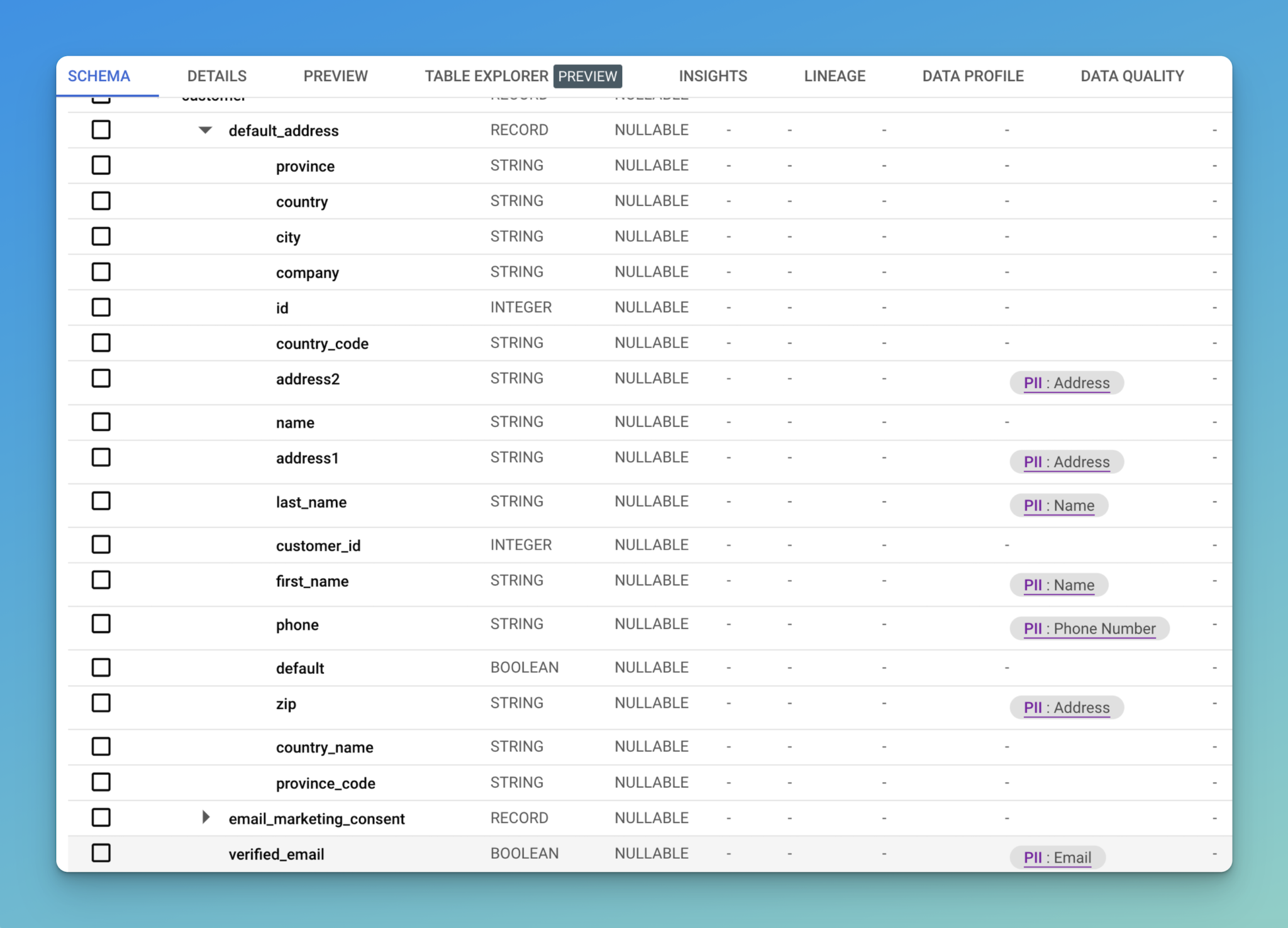The image size is (1288, 928).
Task: Open the INSIGHTS tab
Action: tap(712, 75)
